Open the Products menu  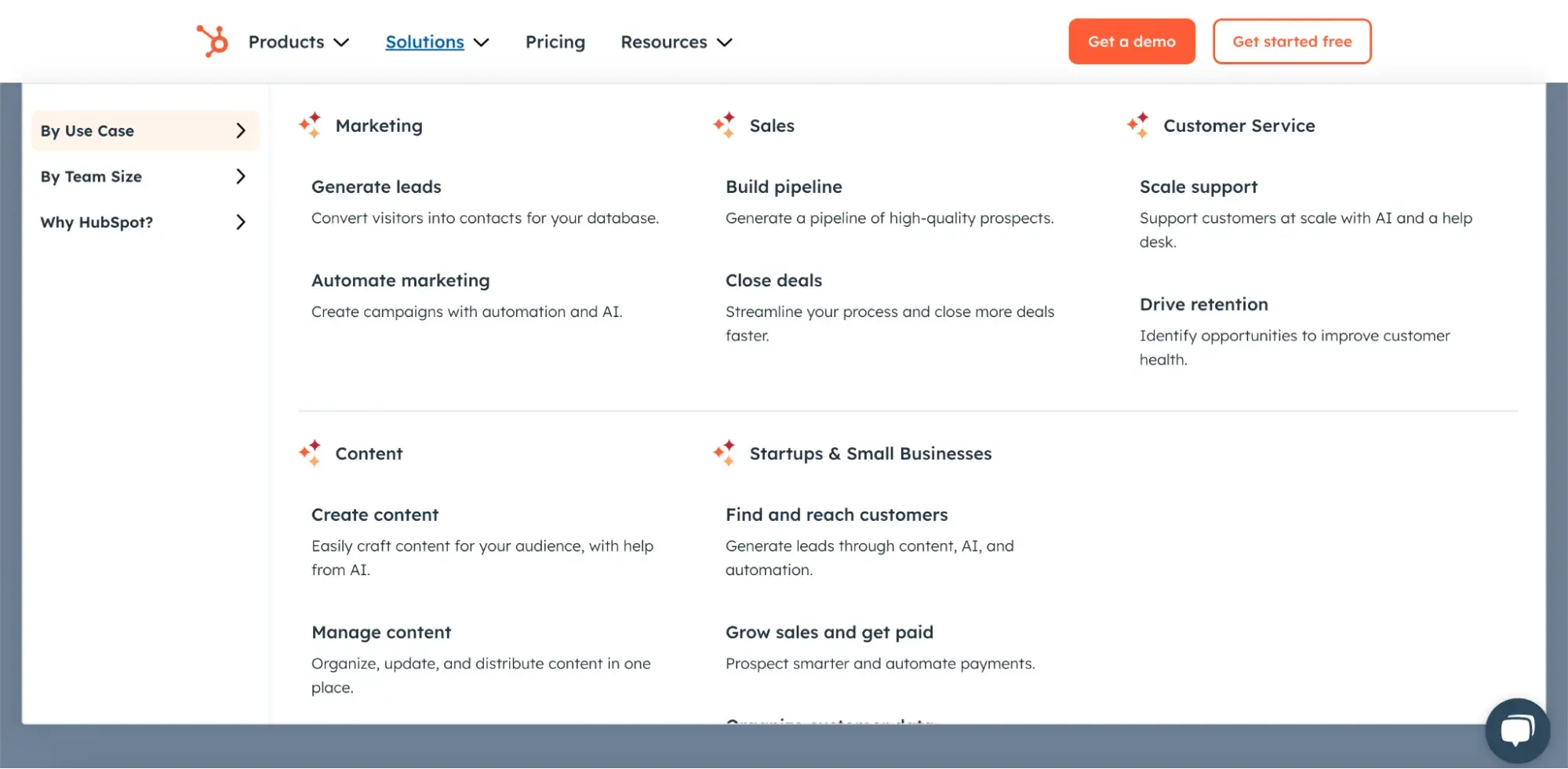286,42
